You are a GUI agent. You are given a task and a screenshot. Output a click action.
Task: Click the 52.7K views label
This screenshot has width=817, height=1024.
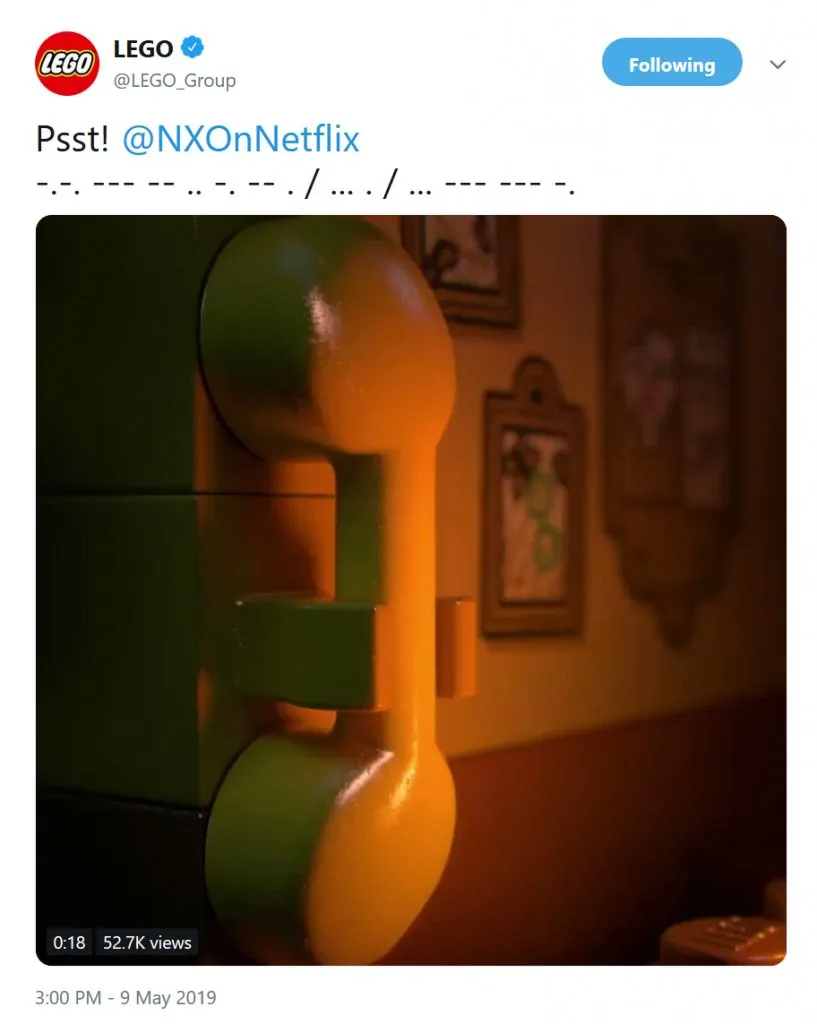pos(147,942)
